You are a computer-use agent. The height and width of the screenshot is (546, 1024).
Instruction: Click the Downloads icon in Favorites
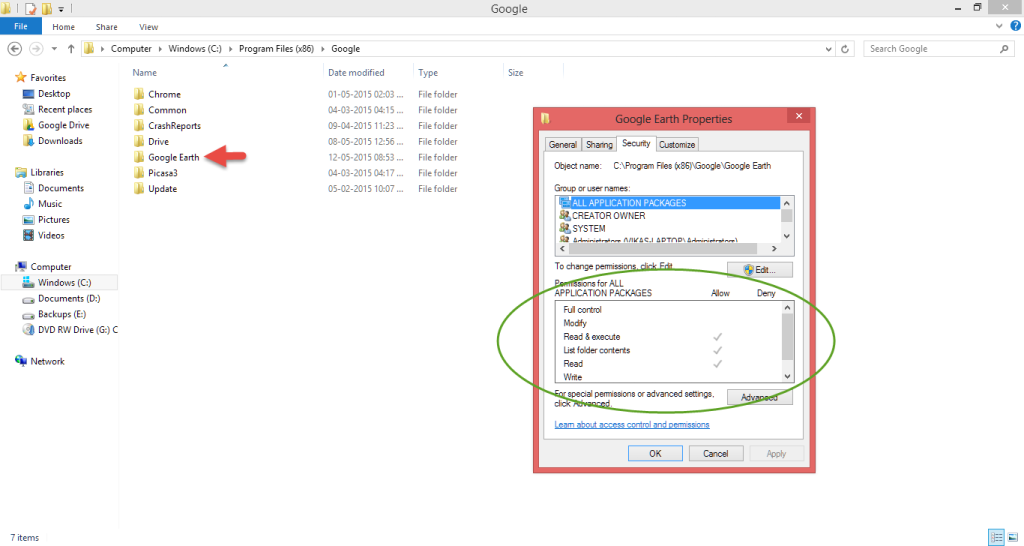coord(28,140)
